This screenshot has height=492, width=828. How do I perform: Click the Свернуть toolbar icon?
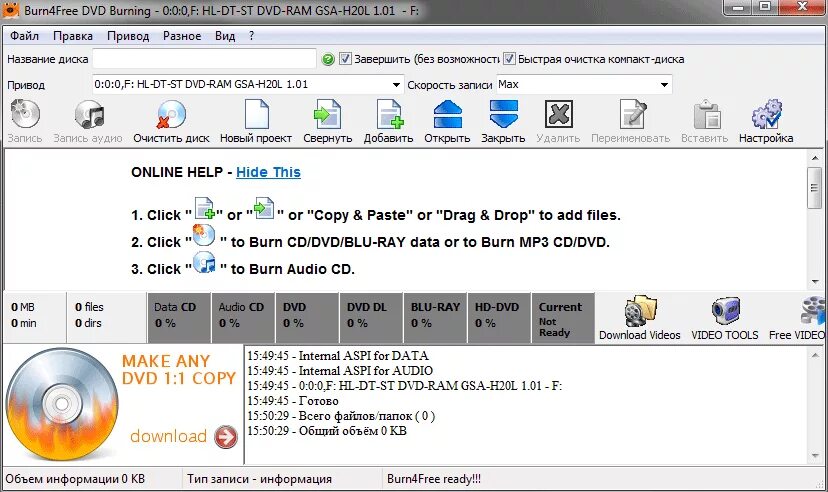[x=327, y=114]
